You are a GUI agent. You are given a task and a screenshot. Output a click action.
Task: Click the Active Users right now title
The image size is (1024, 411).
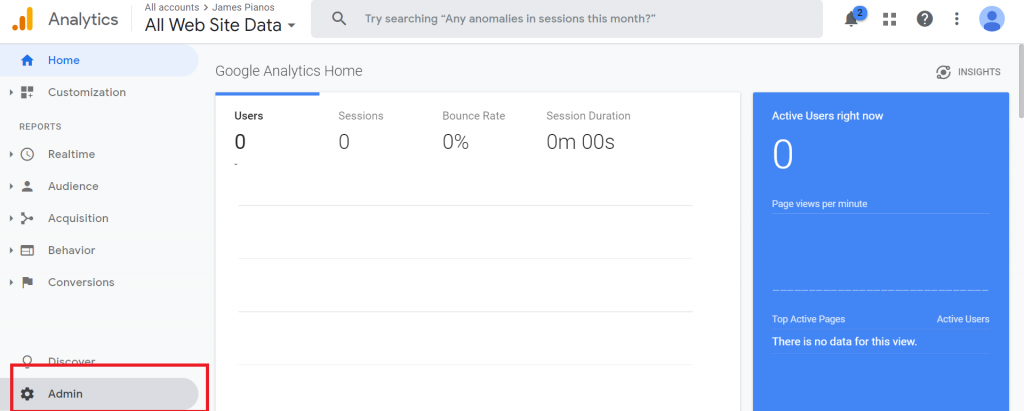pos(827,116)
